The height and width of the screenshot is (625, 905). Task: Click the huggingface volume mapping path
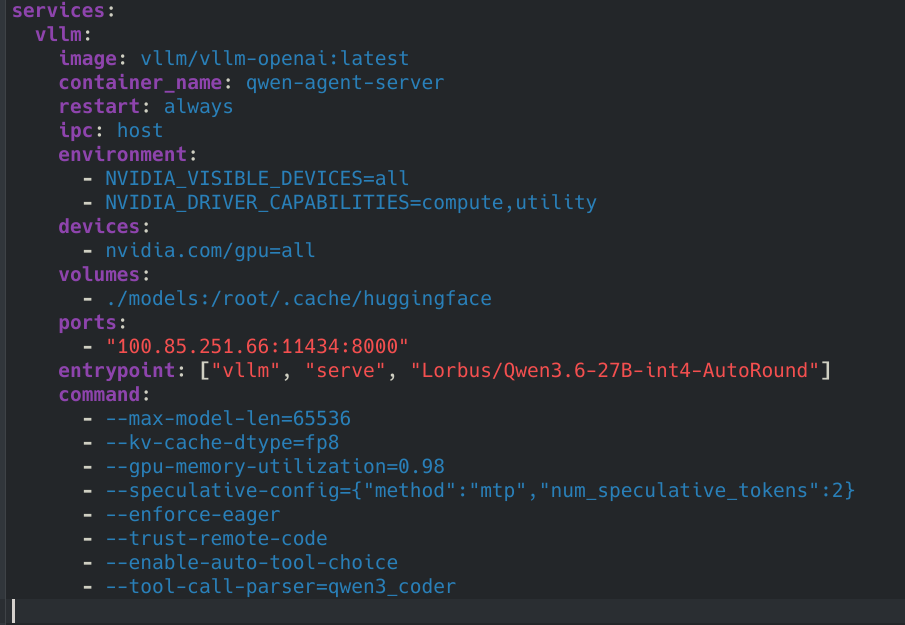point(298,298)
